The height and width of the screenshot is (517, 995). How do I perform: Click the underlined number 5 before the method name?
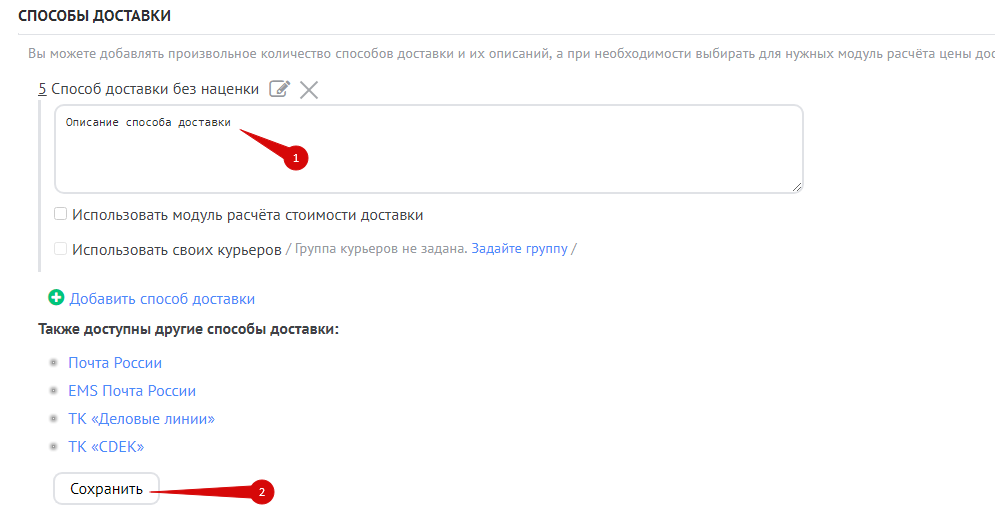42,90
